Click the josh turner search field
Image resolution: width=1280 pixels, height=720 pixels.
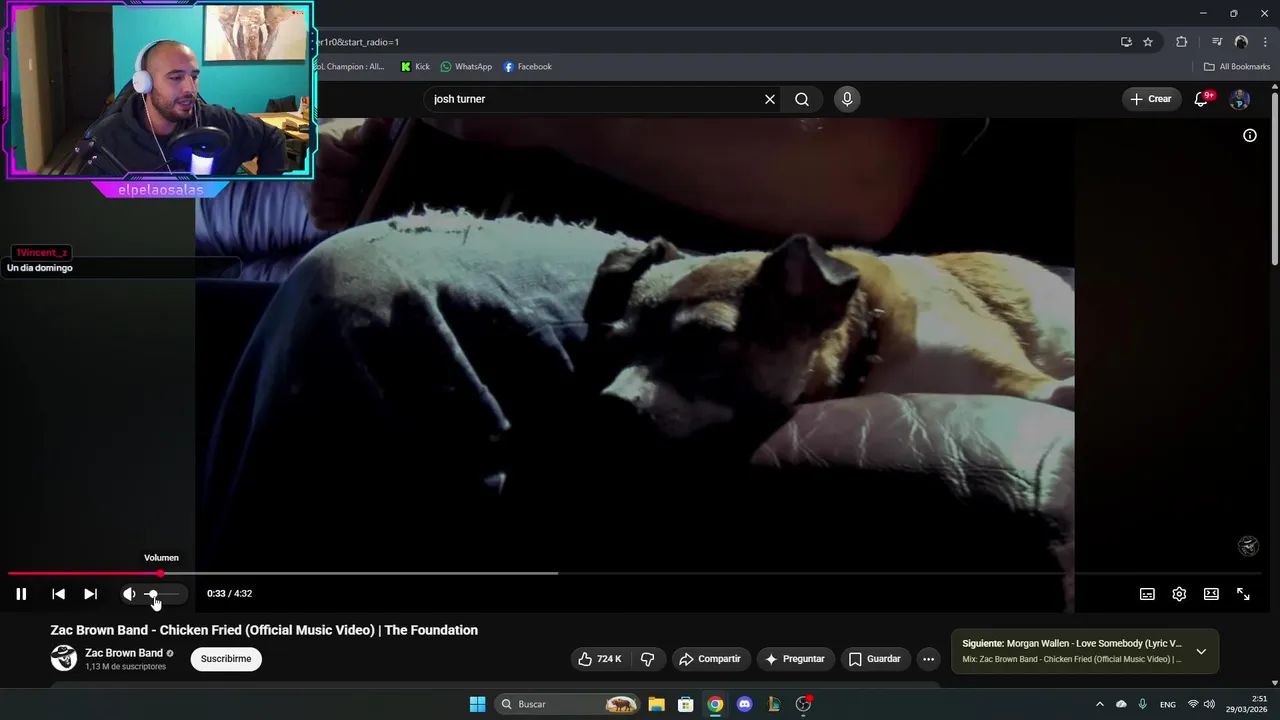click(x=595, y=99)
